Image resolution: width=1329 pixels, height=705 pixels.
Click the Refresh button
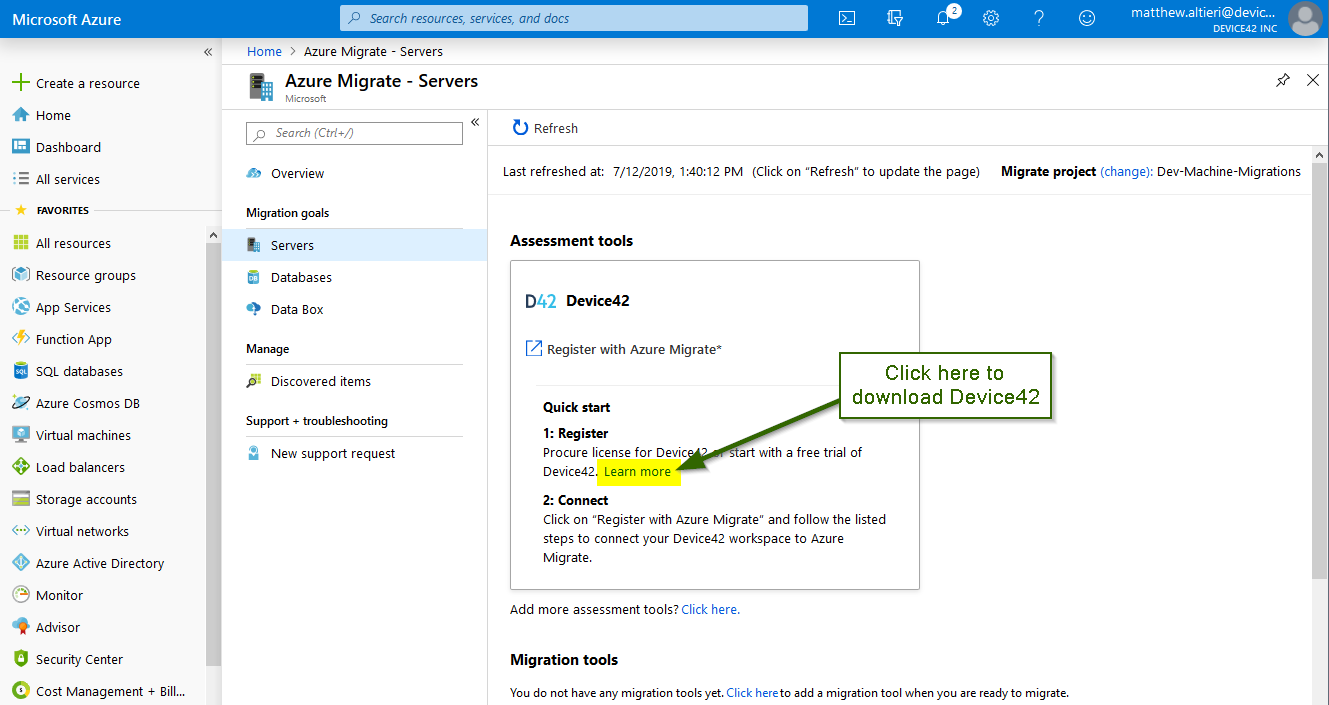[x=545, y=128]
